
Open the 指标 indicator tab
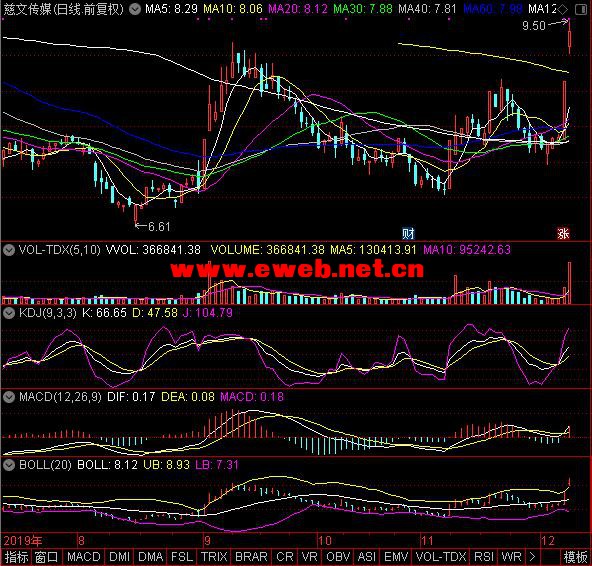point(16,557)
